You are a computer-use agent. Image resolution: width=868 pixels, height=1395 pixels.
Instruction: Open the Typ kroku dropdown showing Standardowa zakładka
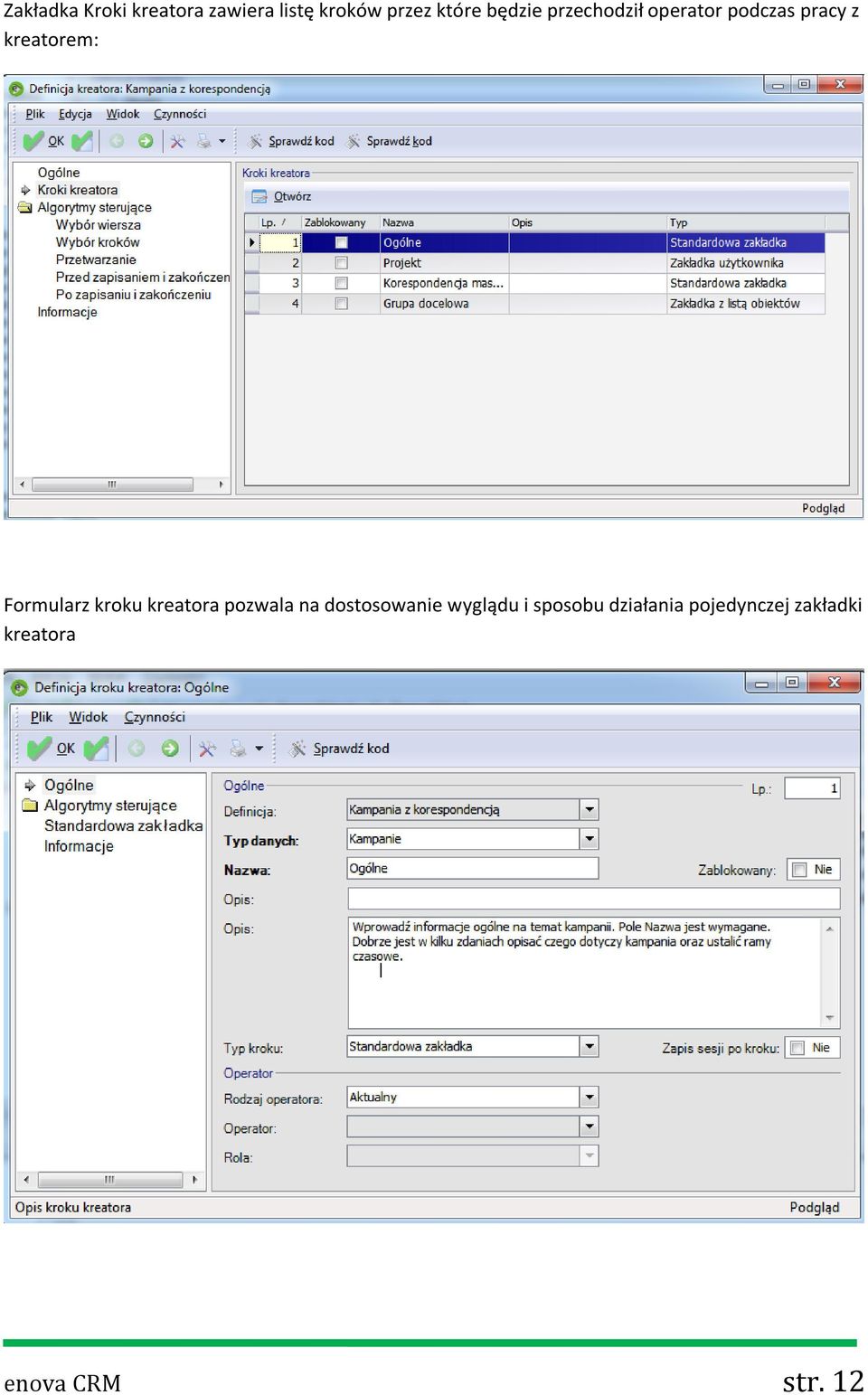tap(590, 1046)
